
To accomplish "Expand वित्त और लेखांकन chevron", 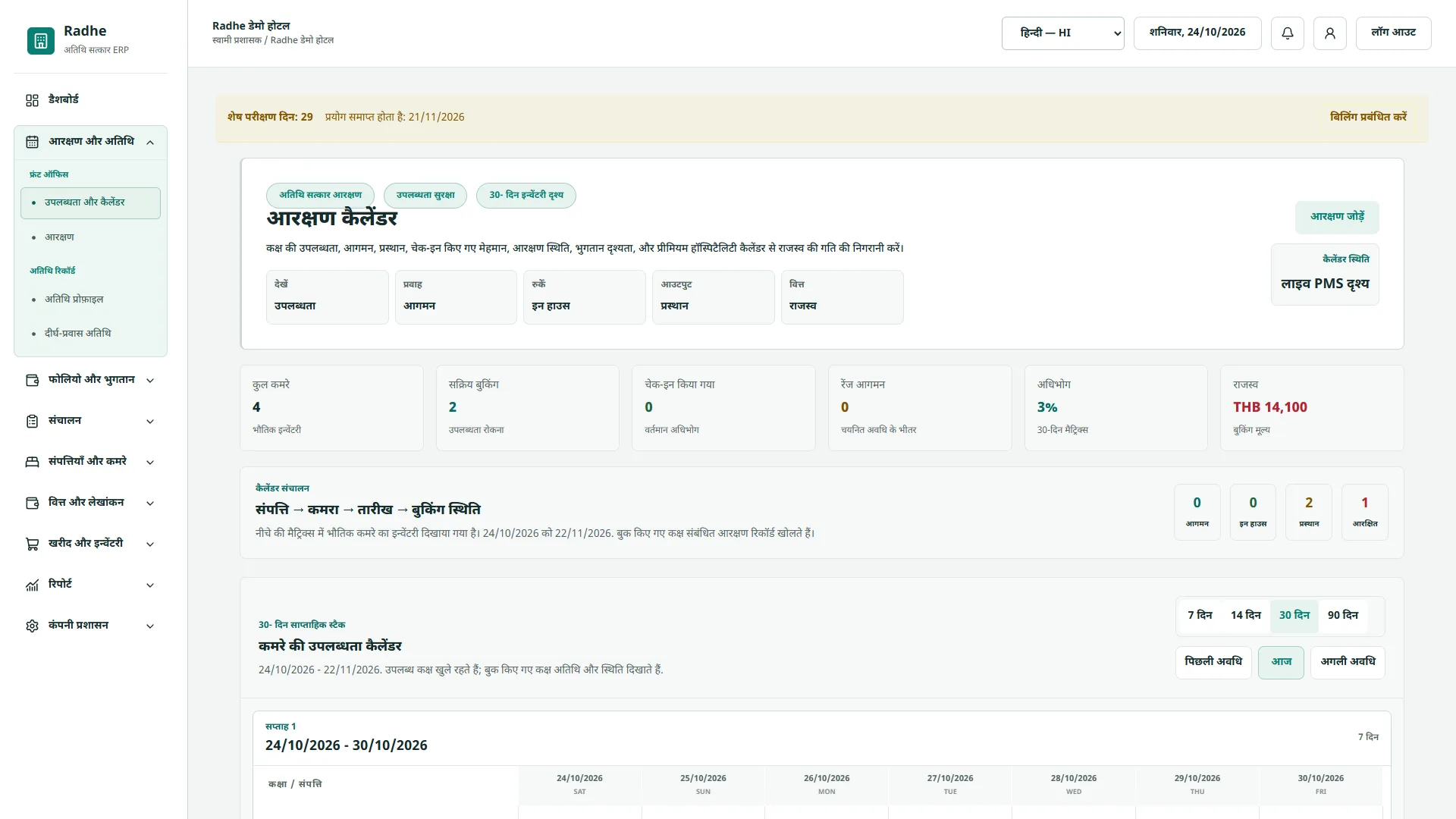I will tap(150, 504).
